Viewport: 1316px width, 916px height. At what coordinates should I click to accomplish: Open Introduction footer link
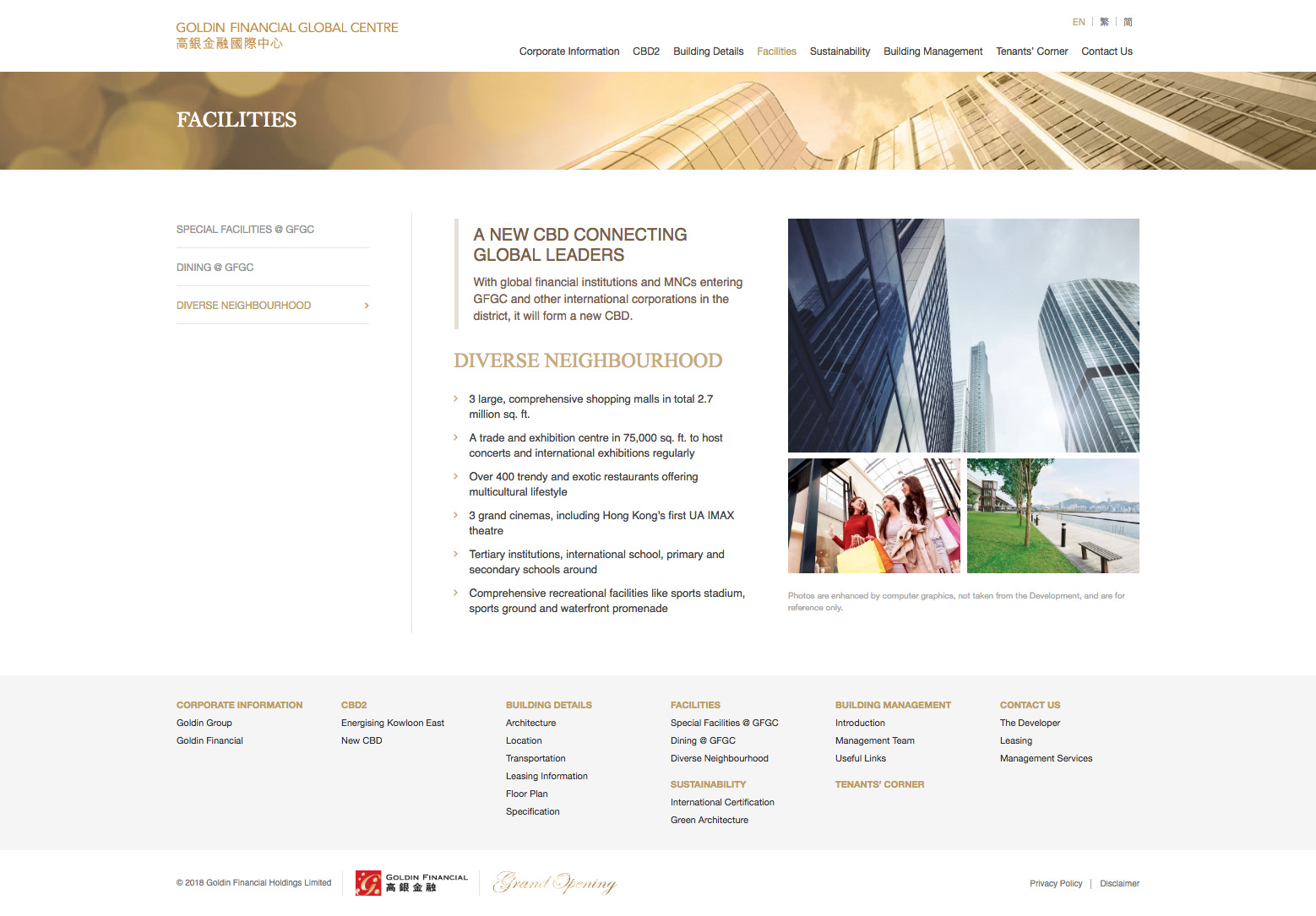tap(860, 724)
